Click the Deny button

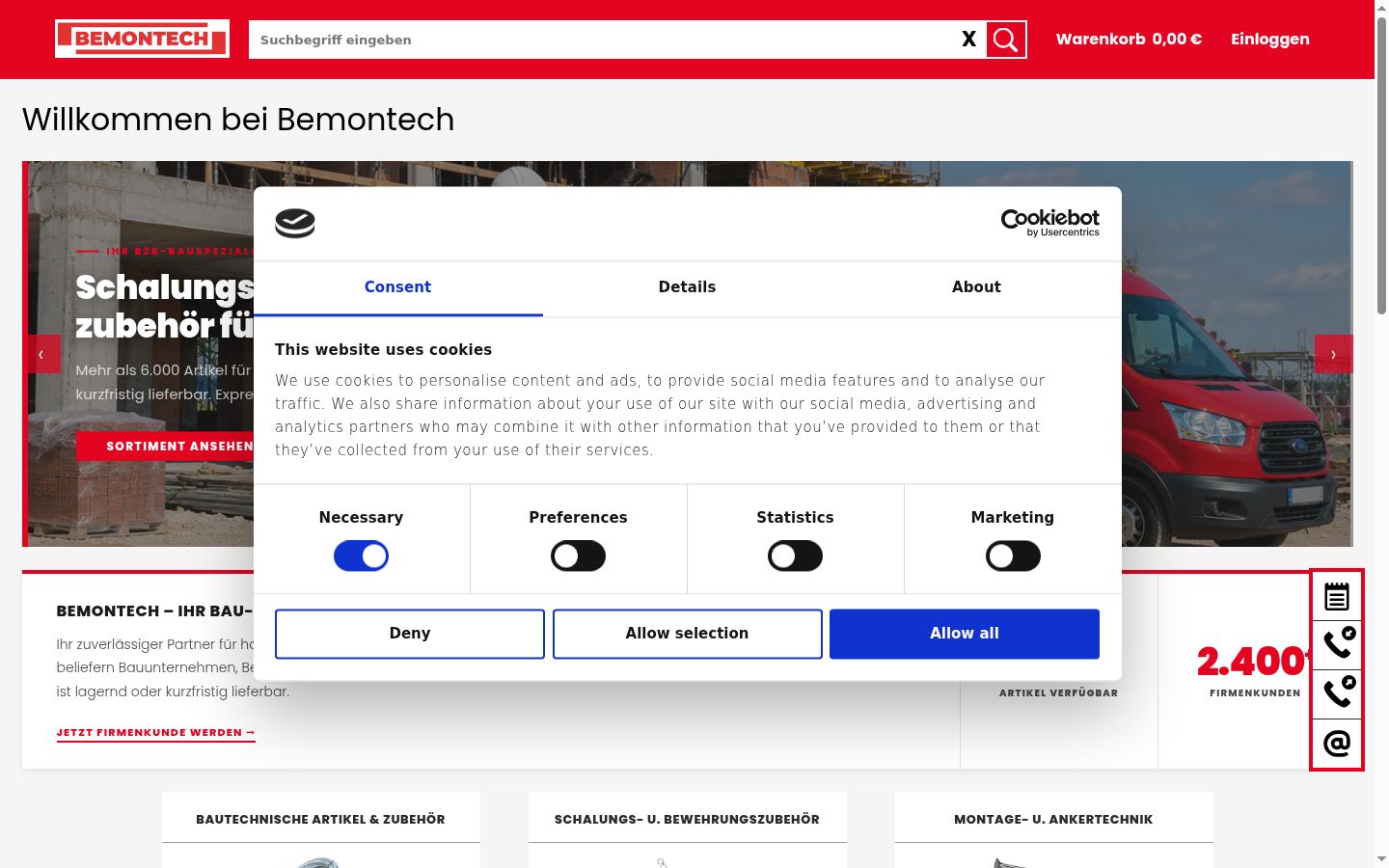coord(410,634)
